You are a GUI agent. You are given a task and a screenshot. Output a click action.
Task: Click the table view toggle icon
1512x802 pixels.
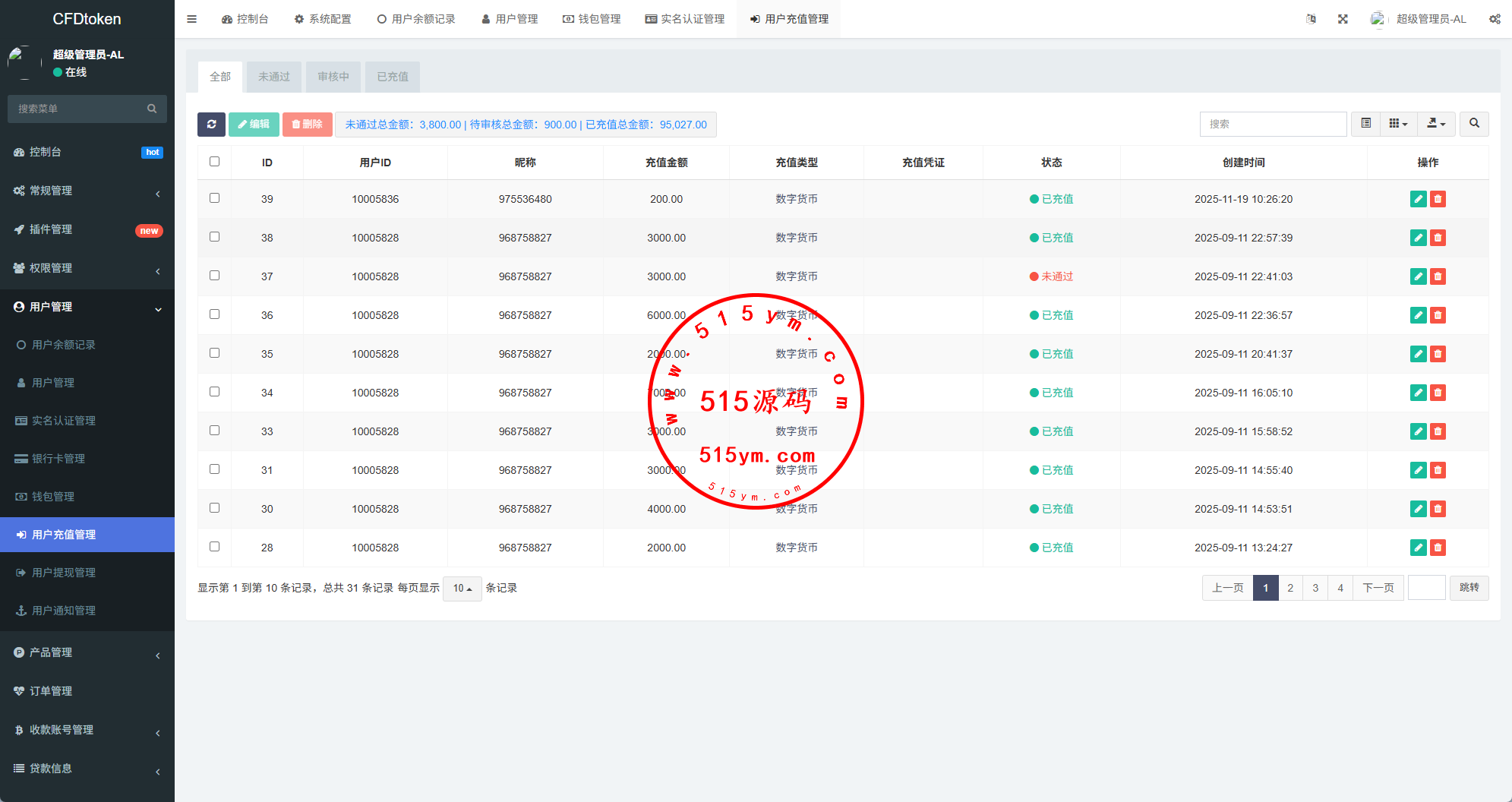pos(1365,124)
